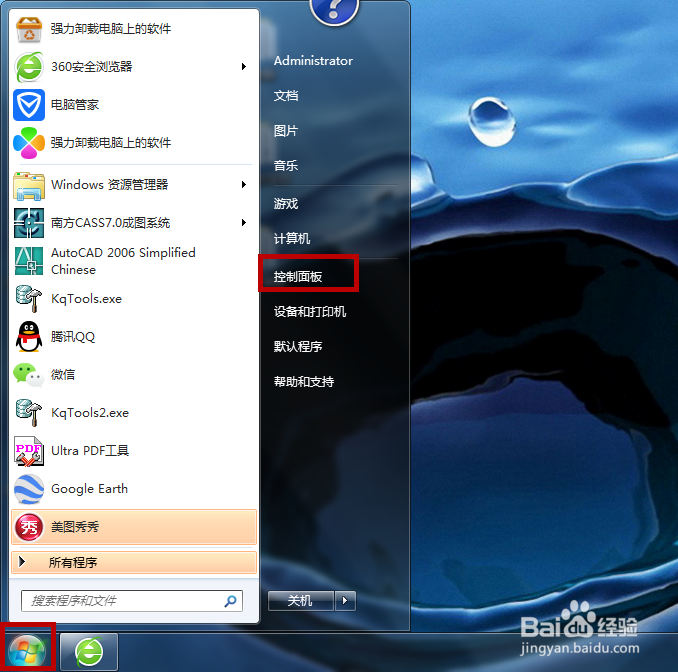Click the AutoCAD 2006 icon
678x672 pixels.
coord(29,261)
